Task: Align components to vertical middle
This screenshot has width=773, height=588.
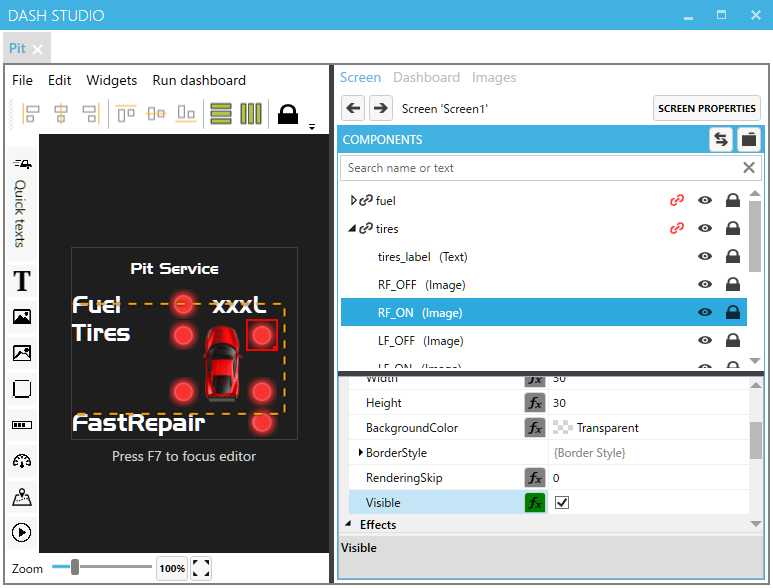Action: coord(156,114)
